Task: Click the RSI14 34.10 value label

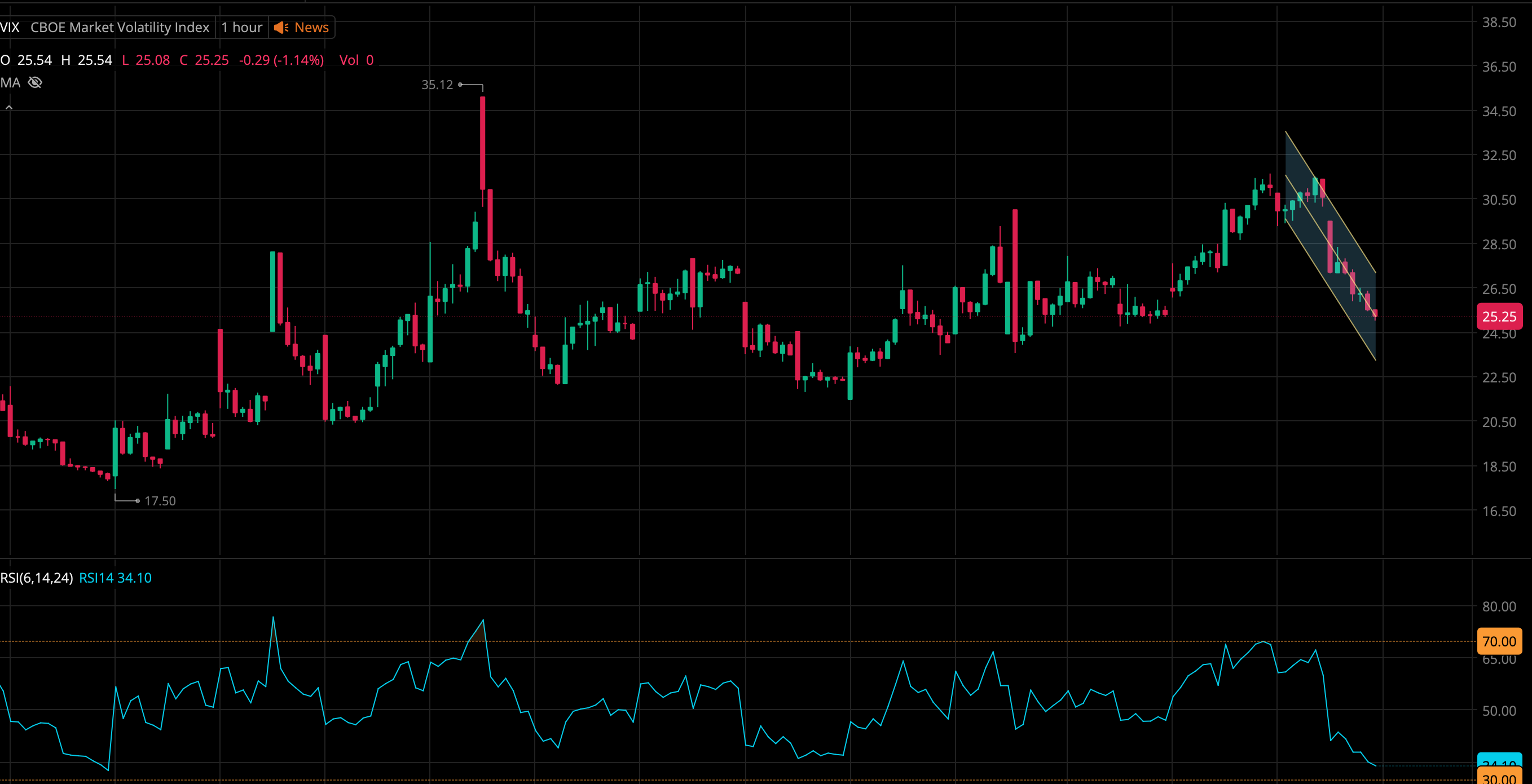Action: [116, 578]
